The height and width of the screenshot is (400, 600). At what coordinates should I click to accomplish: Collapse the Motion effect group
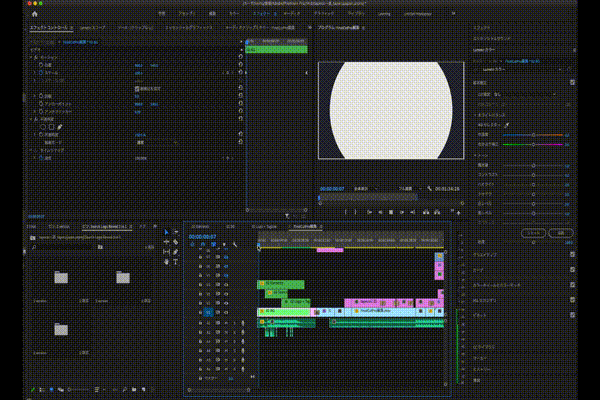[x=31, y=57]
